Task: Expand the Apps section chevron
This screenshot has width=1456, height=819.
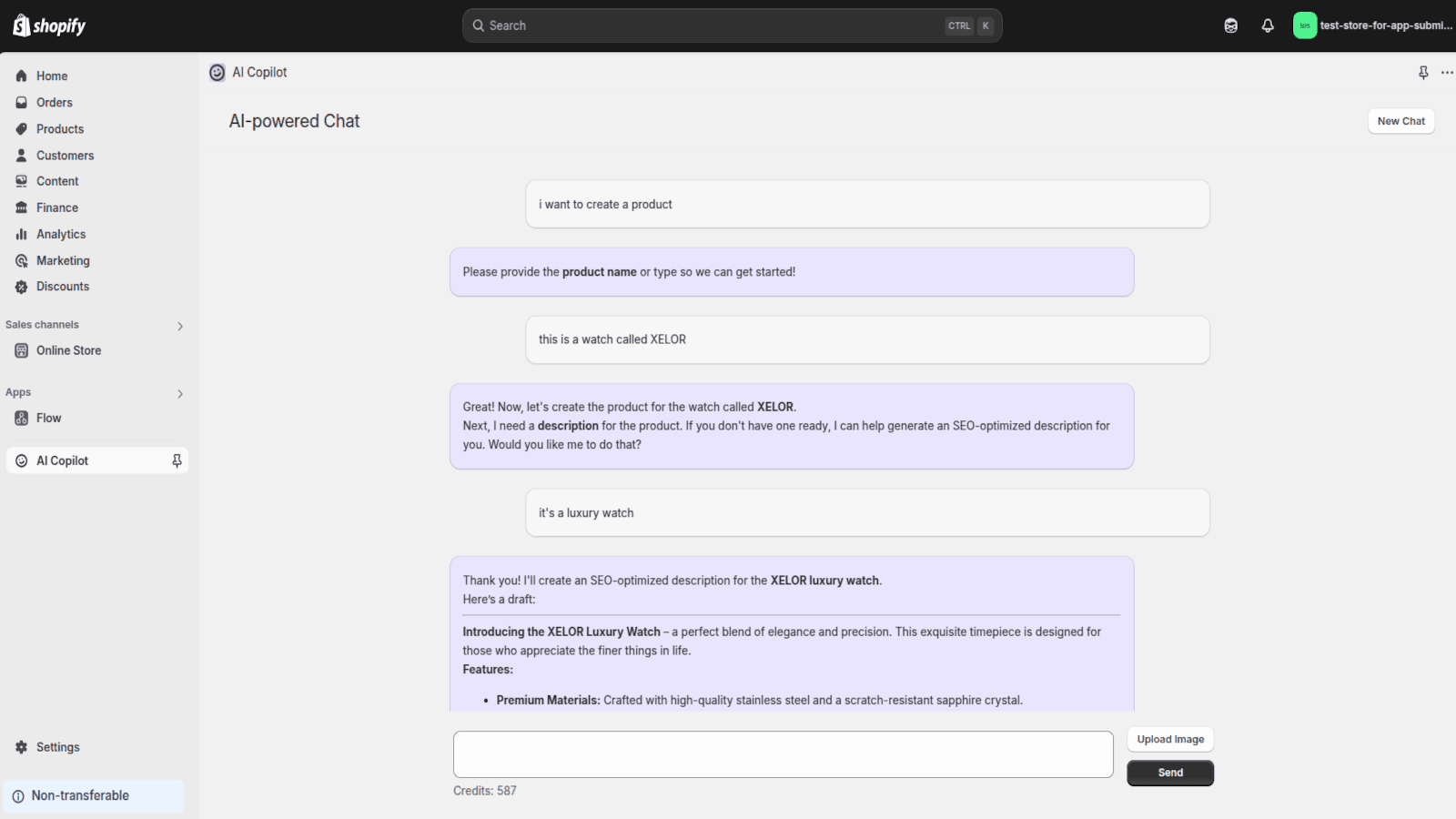Action: click(180, 394)
